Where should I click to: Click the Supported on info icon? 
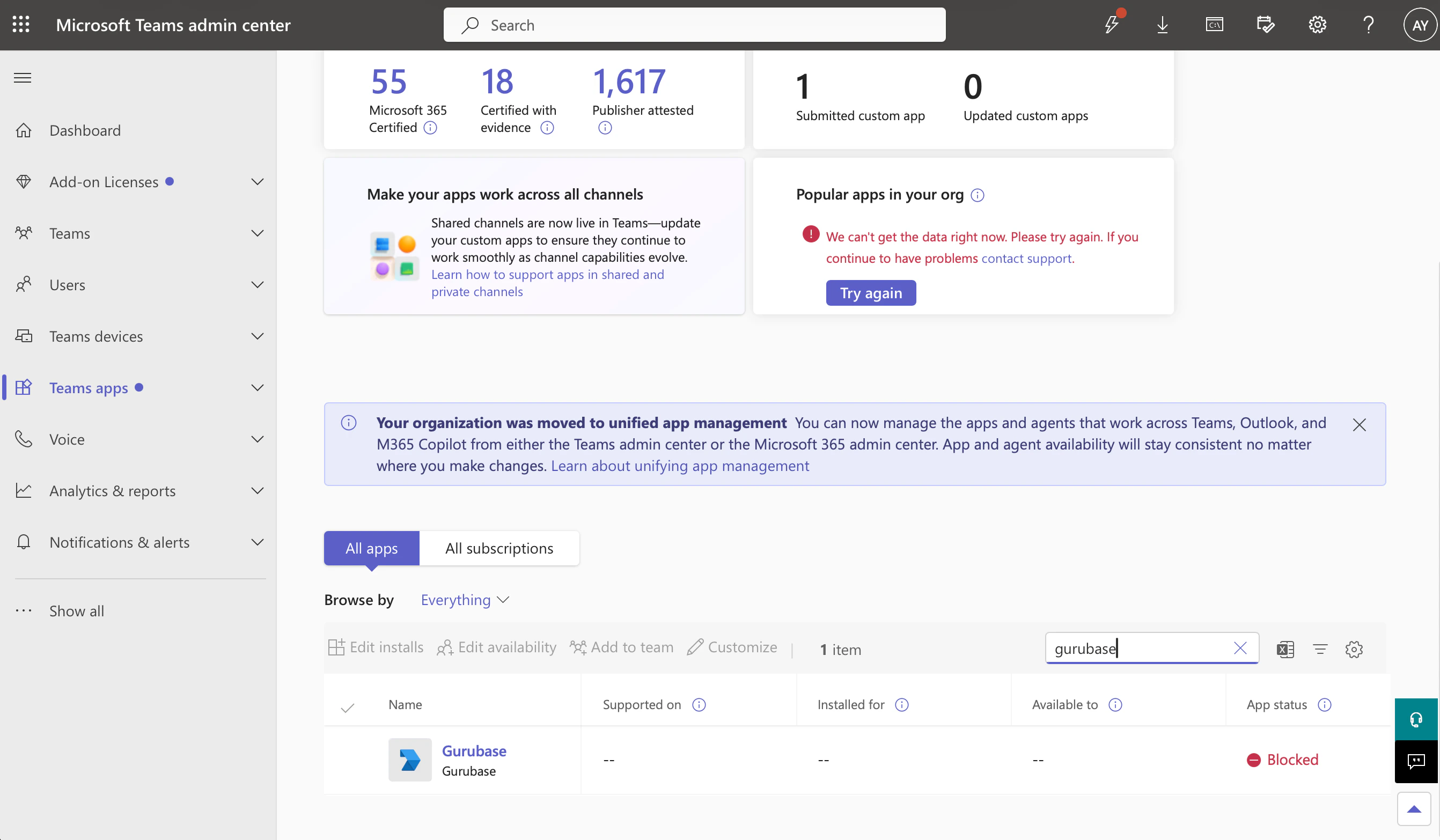point(699,705)
